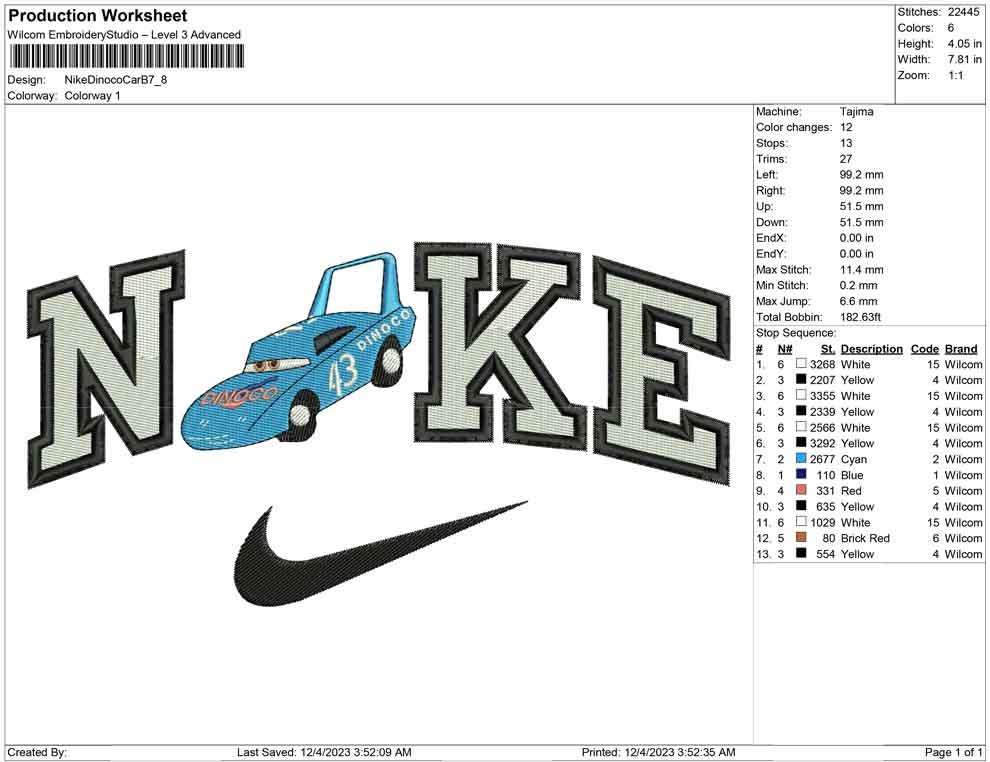Click the Wilcom EmbroideryStudio Level 3 Advanced text
Screen dimensions: 990x762
[x=124, y=35]
